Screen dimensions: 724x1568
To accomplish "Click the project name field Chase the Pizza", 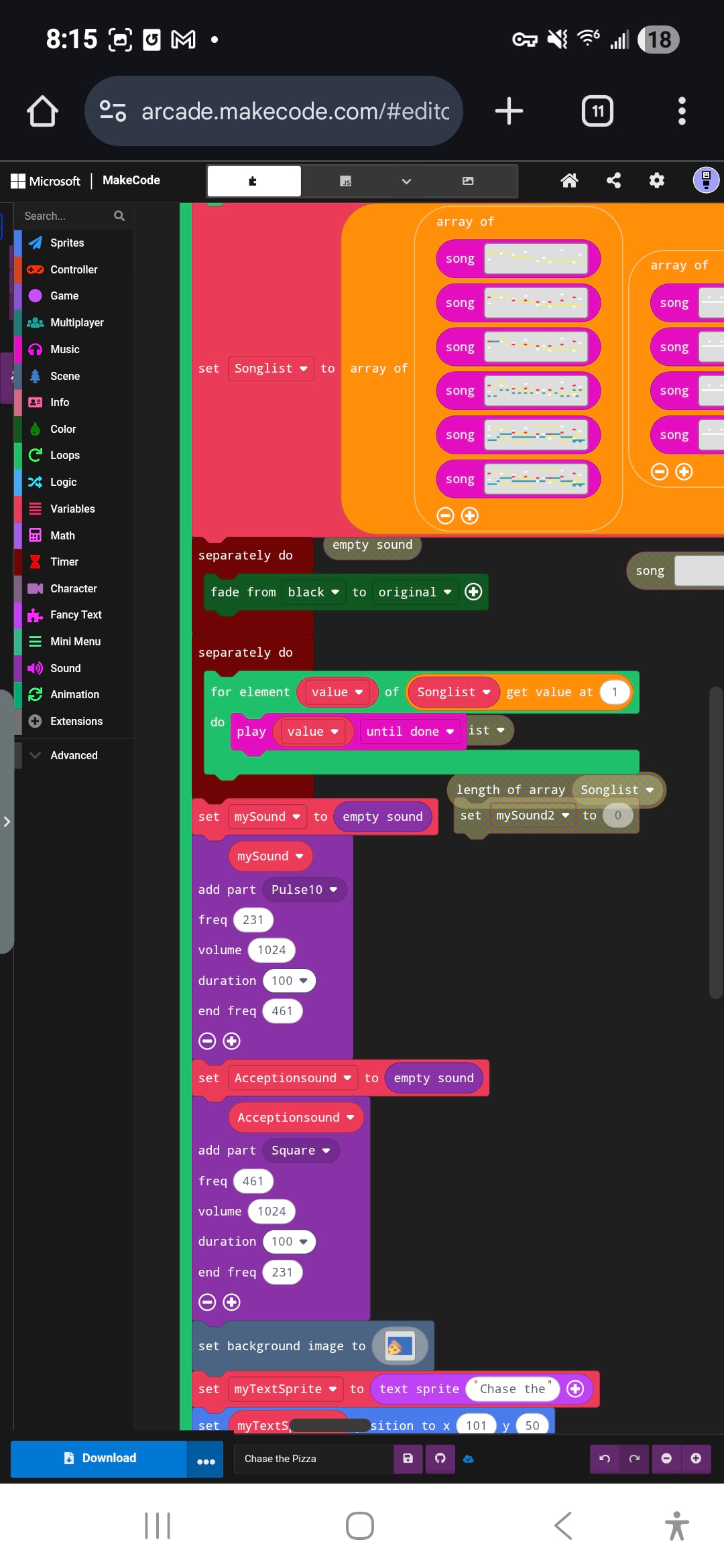I will click(314, 1459).
